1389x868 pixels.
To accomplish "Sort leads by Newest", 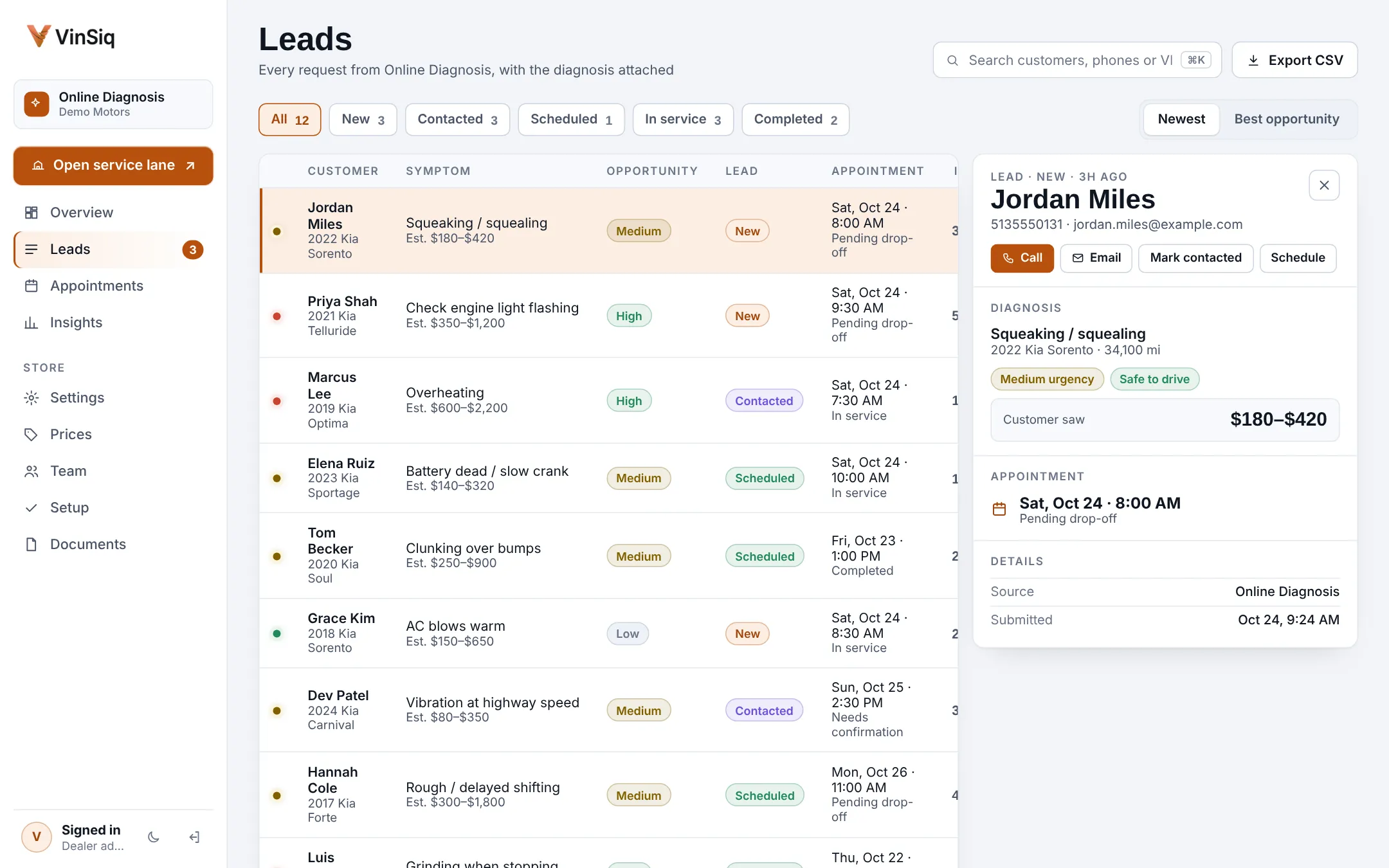I will (1181, 119).
